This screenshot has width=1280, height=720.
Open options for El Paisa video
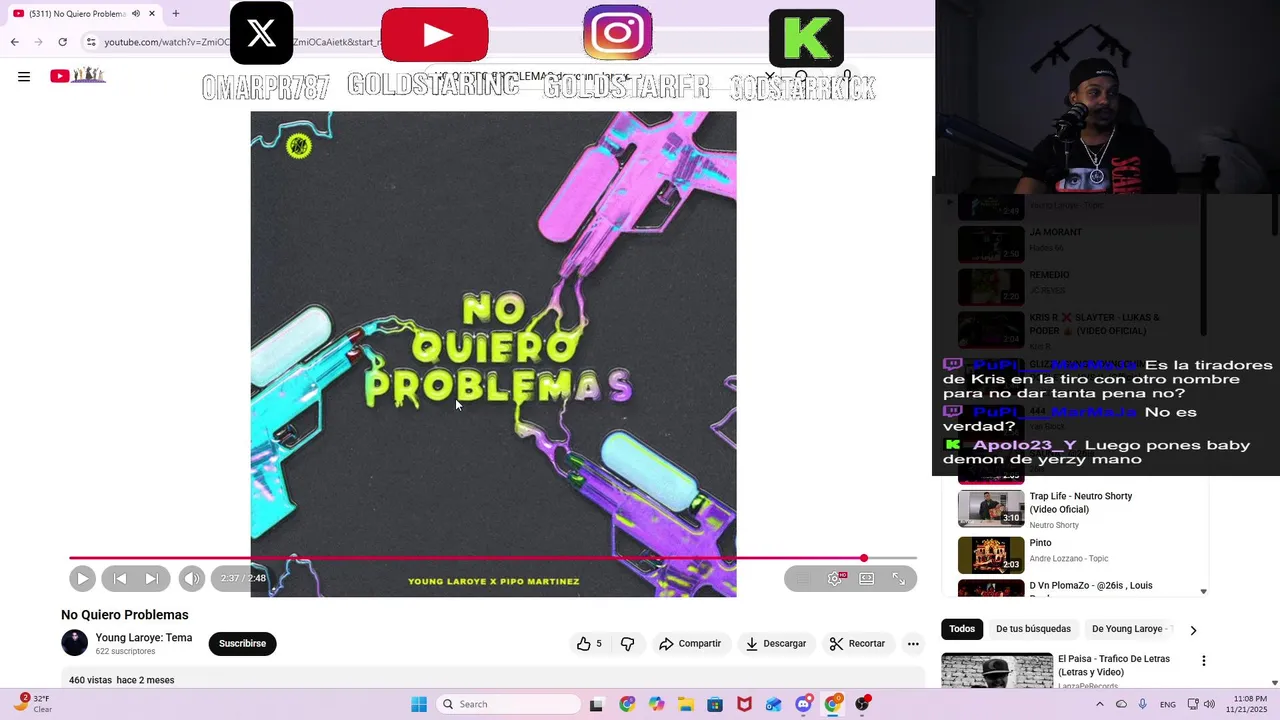click(1204, 661)
